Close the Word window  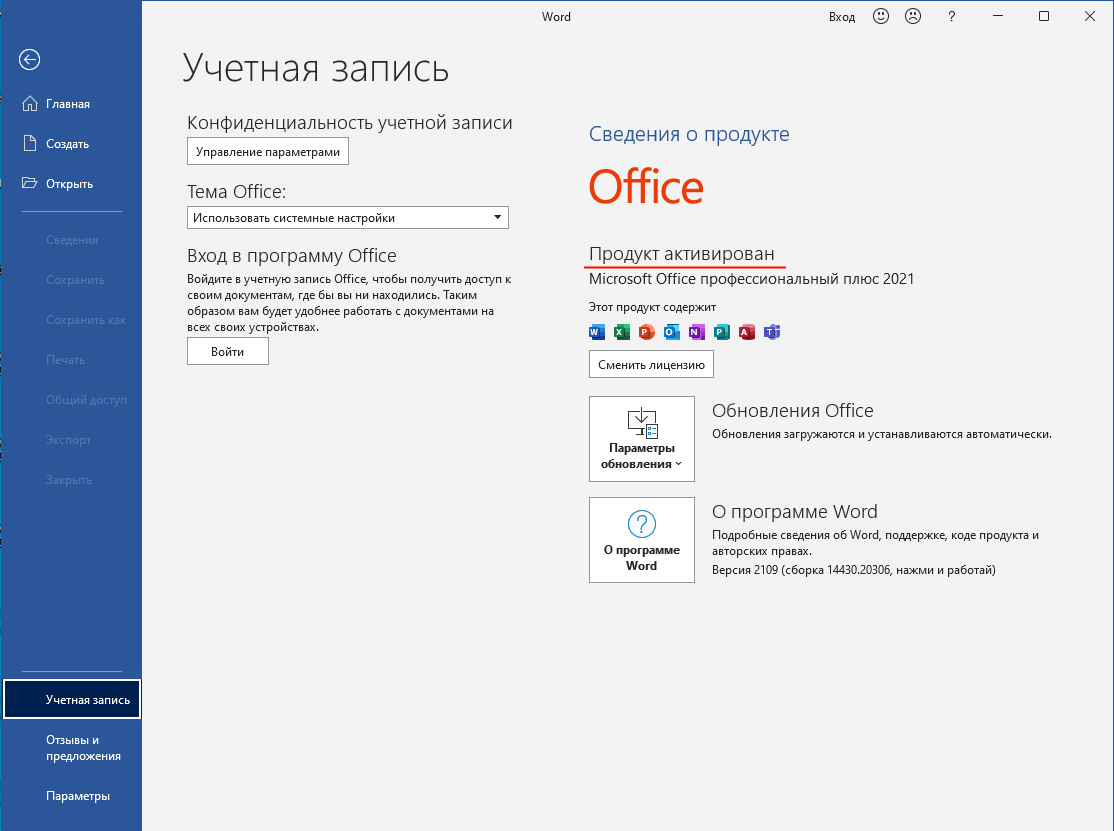pyautogui.click(x=1090, y=16)
